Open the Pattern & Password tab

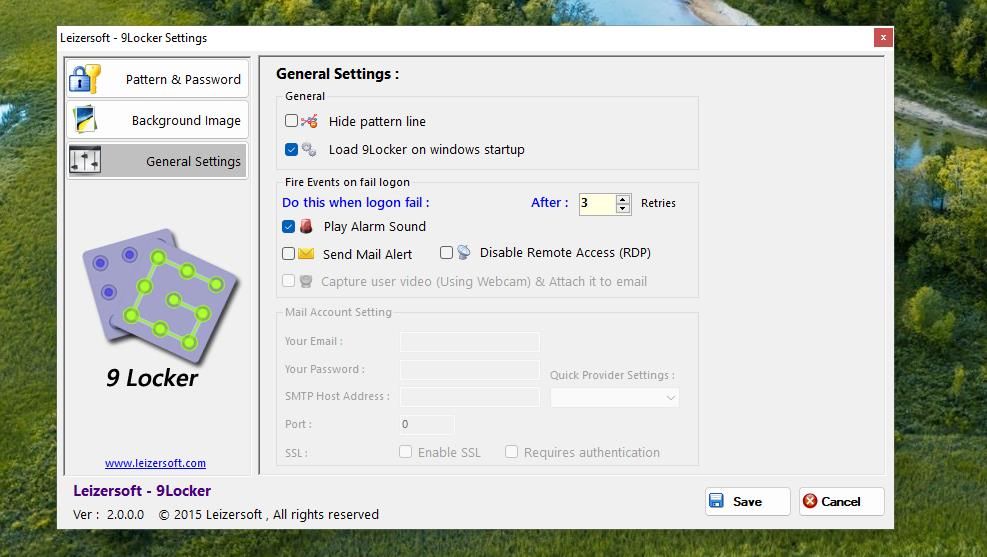[157, 79]
